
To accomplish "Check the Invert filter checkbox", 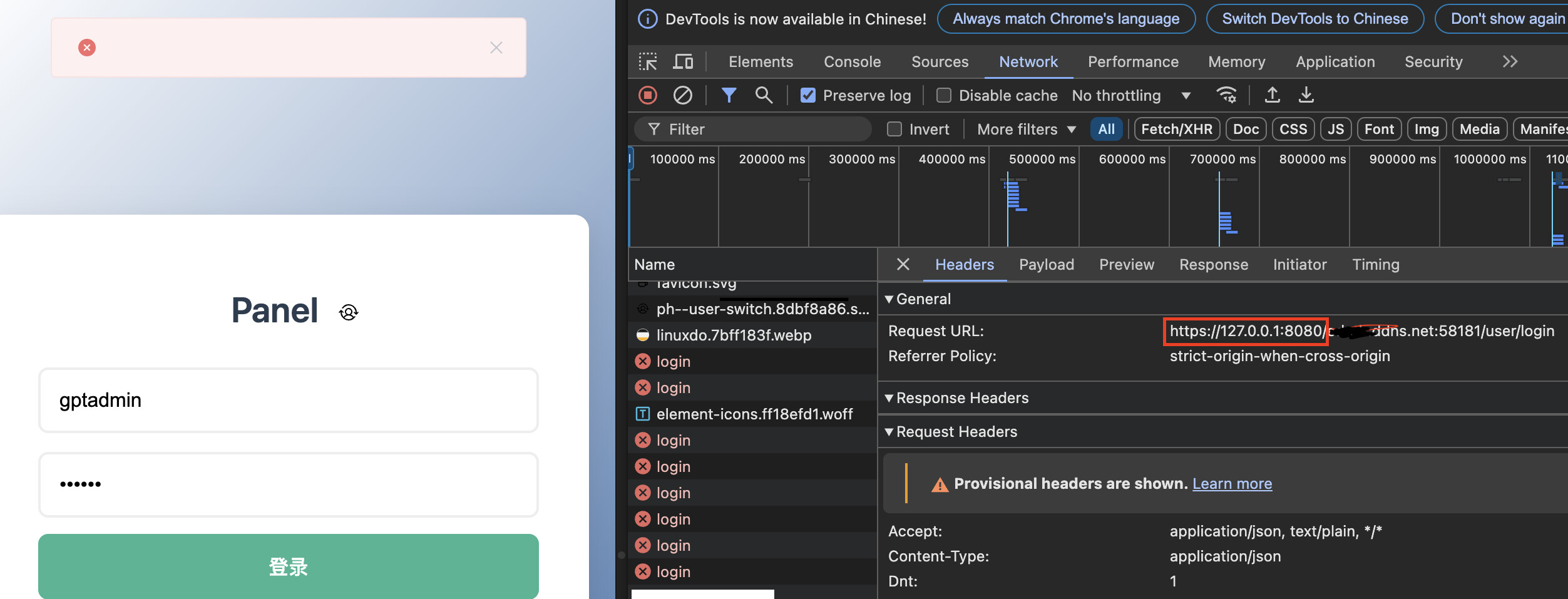I will tap(894, 129).
